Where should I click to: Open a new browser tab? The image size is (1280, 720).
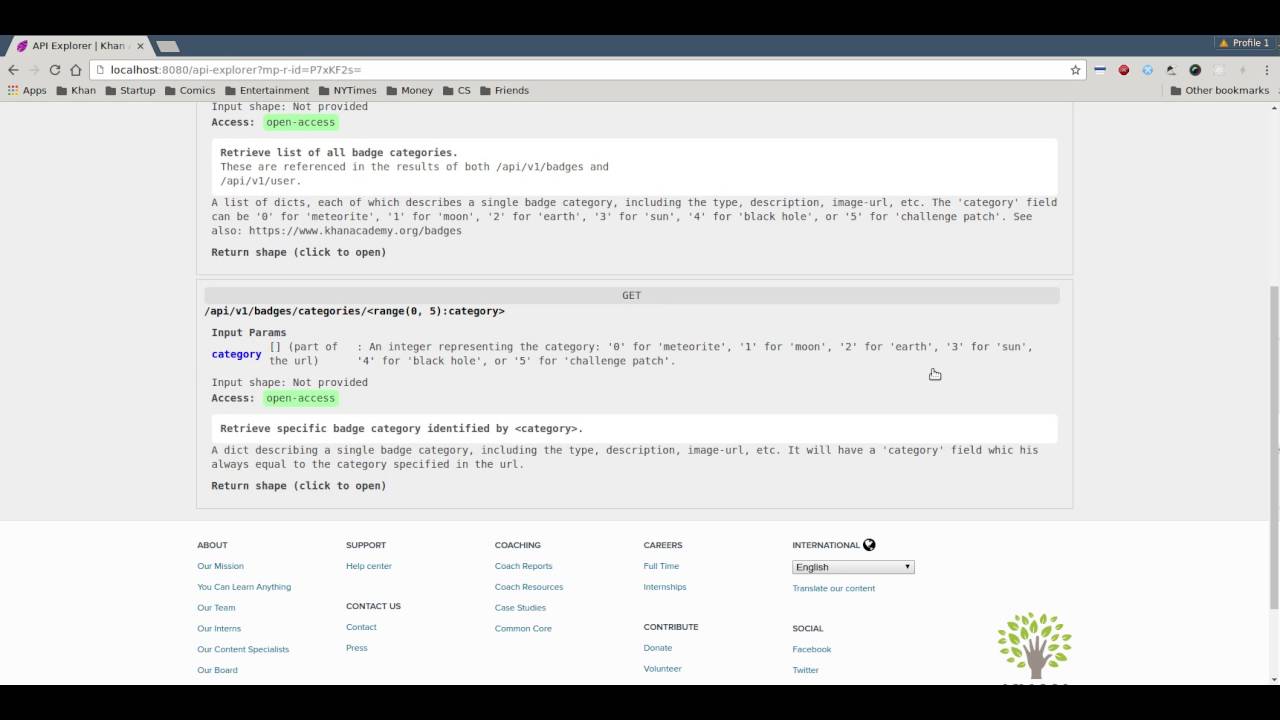pos(168,46)
